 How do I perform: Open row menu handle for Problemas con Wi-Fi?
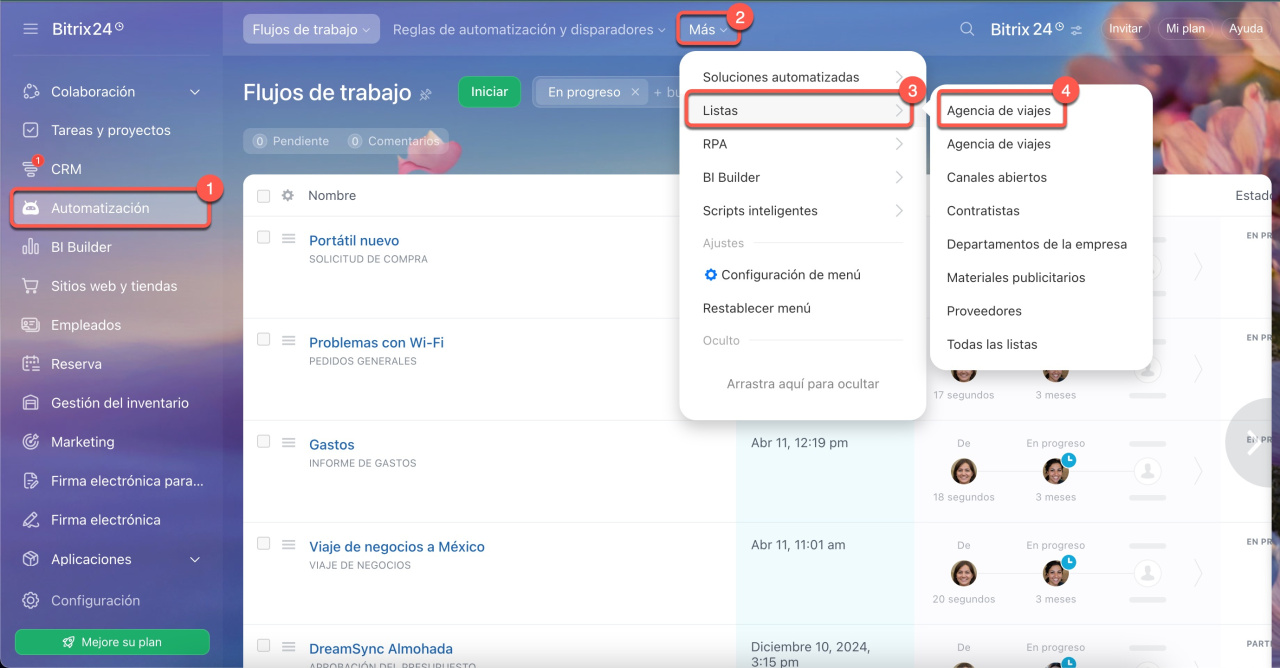coord(288,340)
